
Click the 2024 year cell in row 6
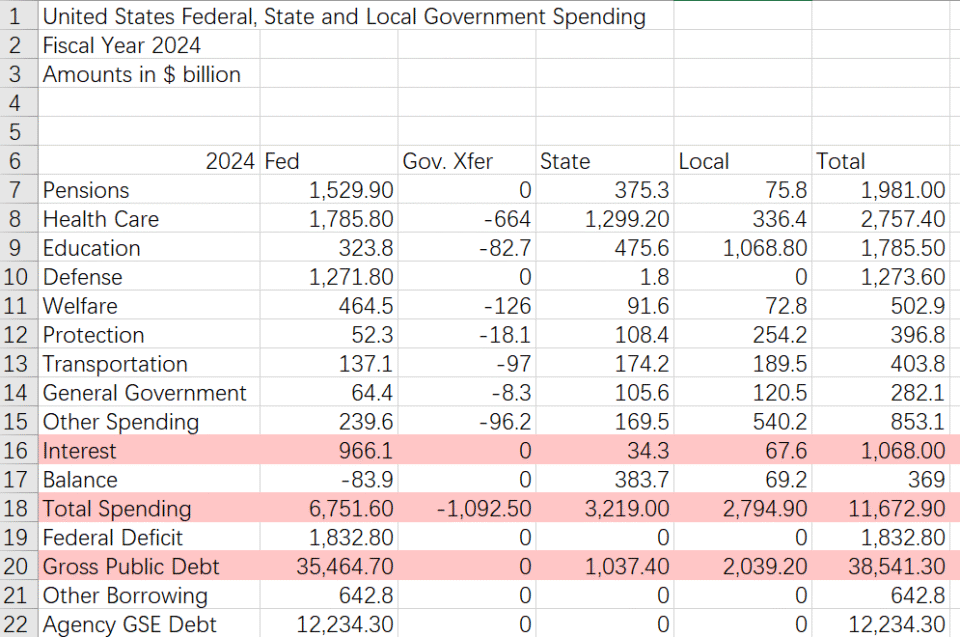pos(149,160)
